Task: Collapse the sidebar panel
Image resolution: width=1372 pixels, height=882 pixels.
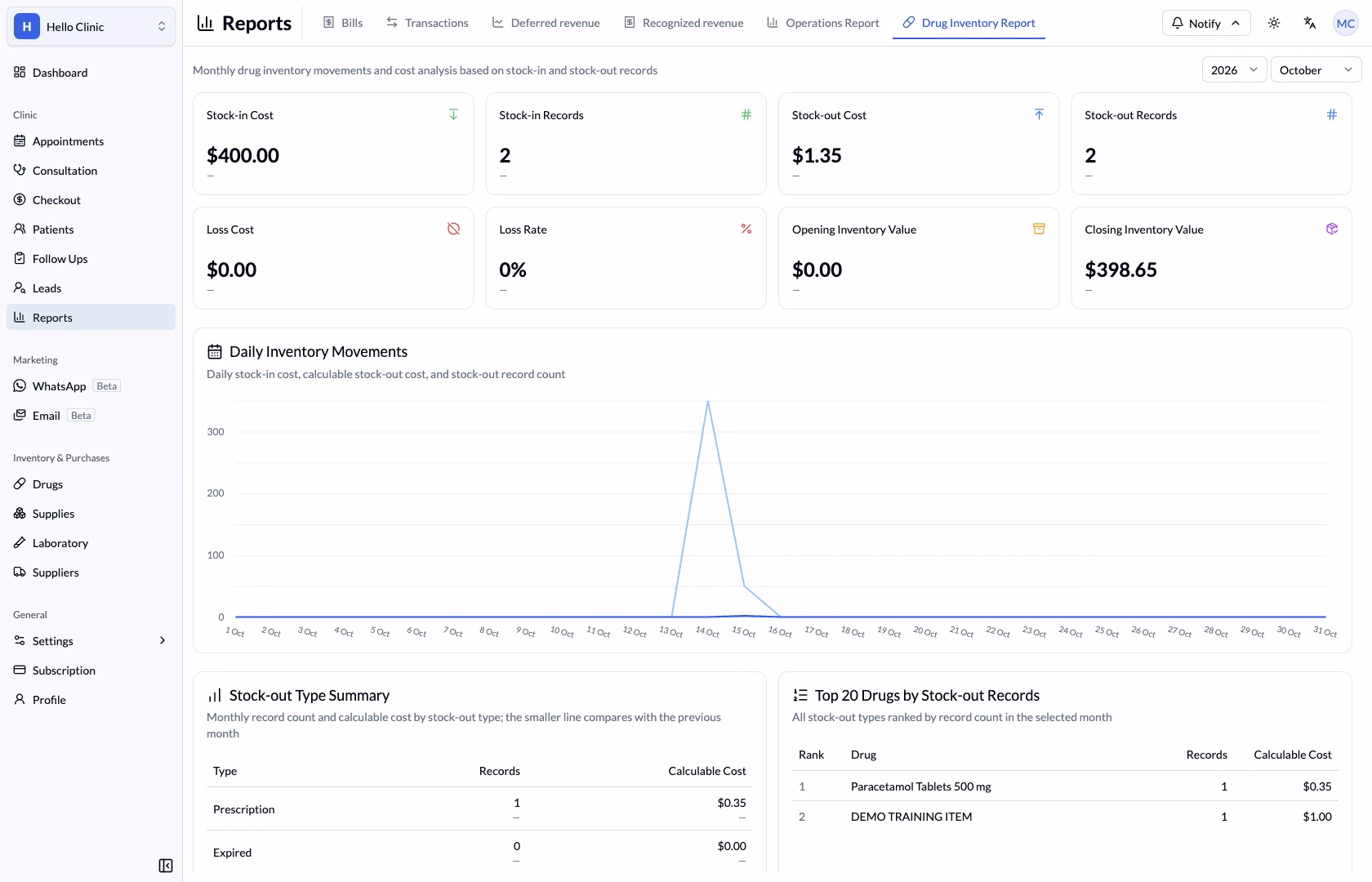Action: click(166, 866)
